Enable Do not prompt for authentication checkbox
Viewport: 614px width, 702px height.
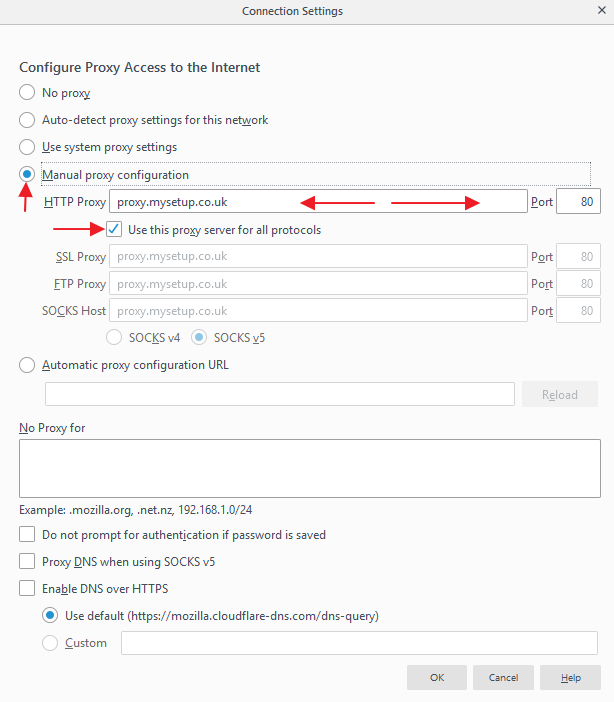(27, 534)
